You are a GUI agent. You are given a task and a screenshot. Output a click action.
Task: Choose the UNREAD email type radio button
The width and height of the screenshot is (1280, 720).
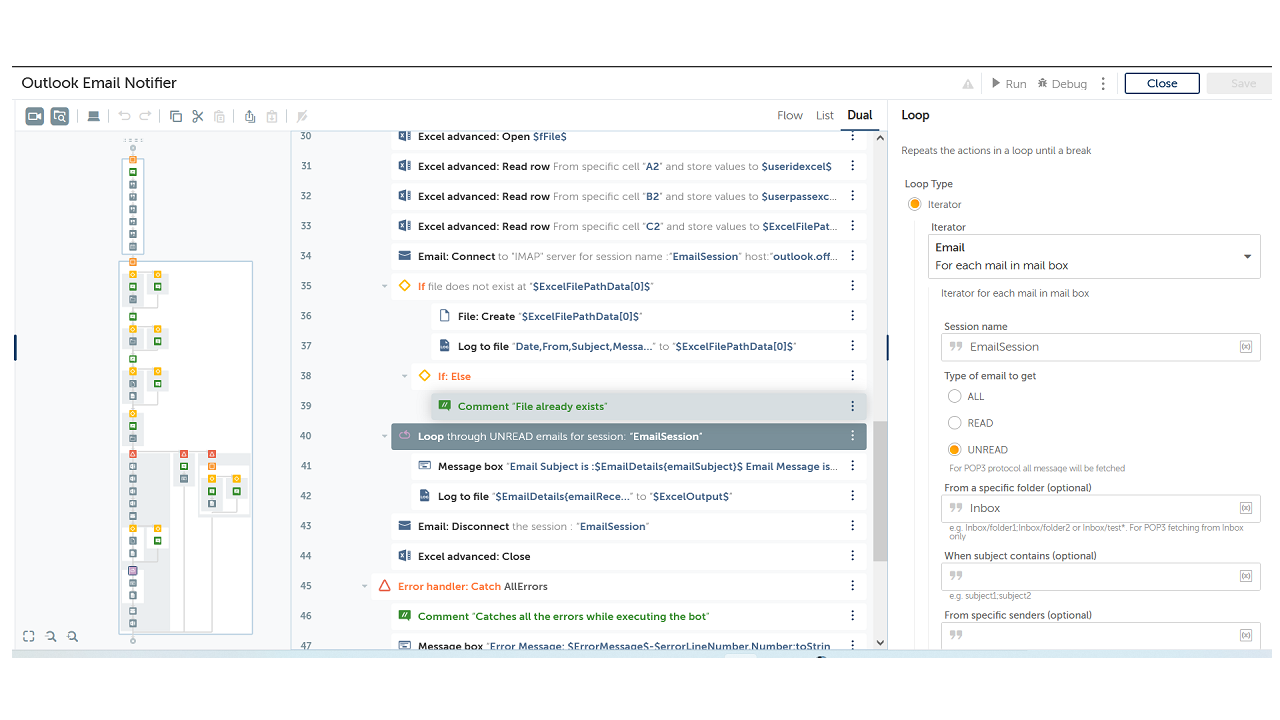955,450
